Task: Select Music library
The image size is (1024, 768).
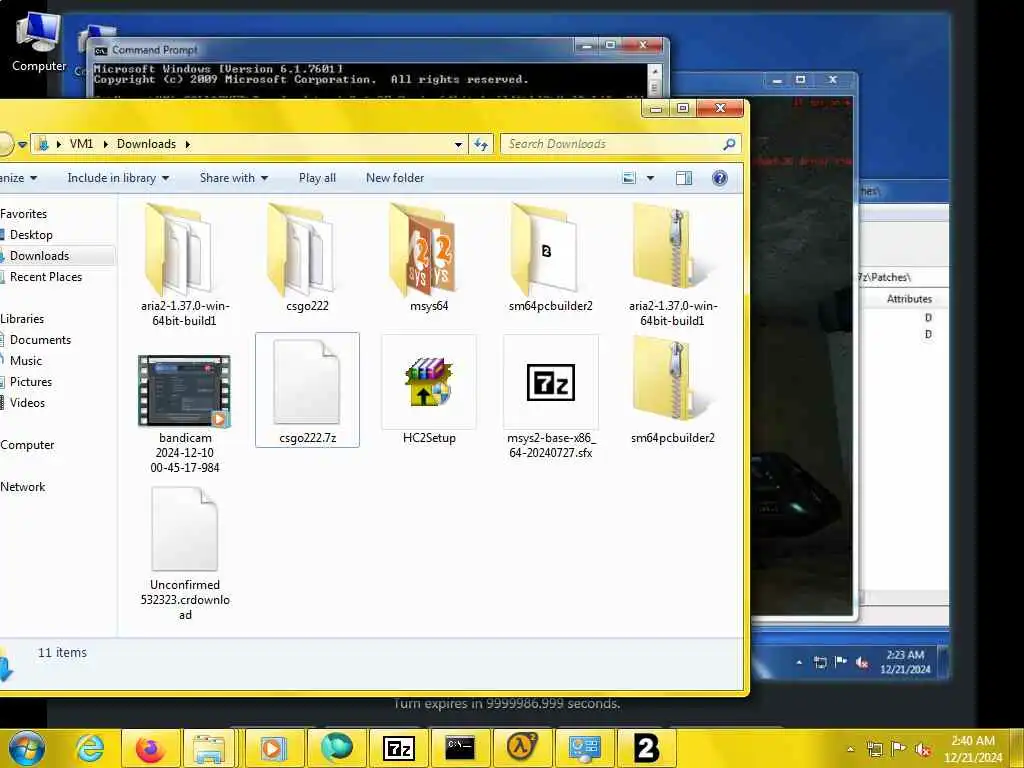Action: pyautogui.click(x=25, y=360)
